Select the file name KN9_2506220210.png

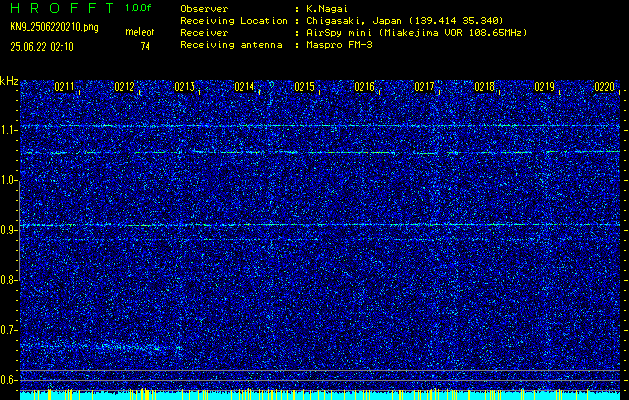click(54, 27)
